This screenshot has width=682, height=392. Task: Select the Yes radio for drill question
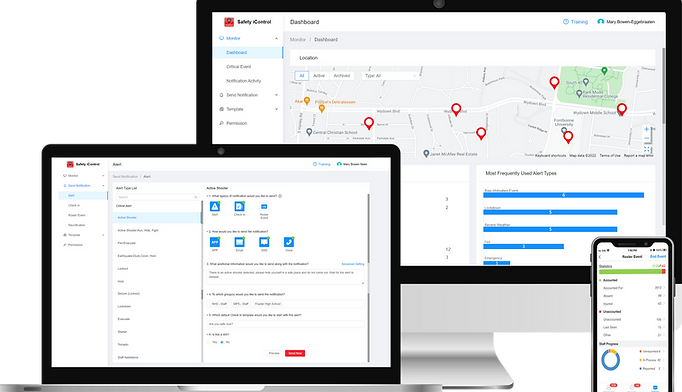209,342
